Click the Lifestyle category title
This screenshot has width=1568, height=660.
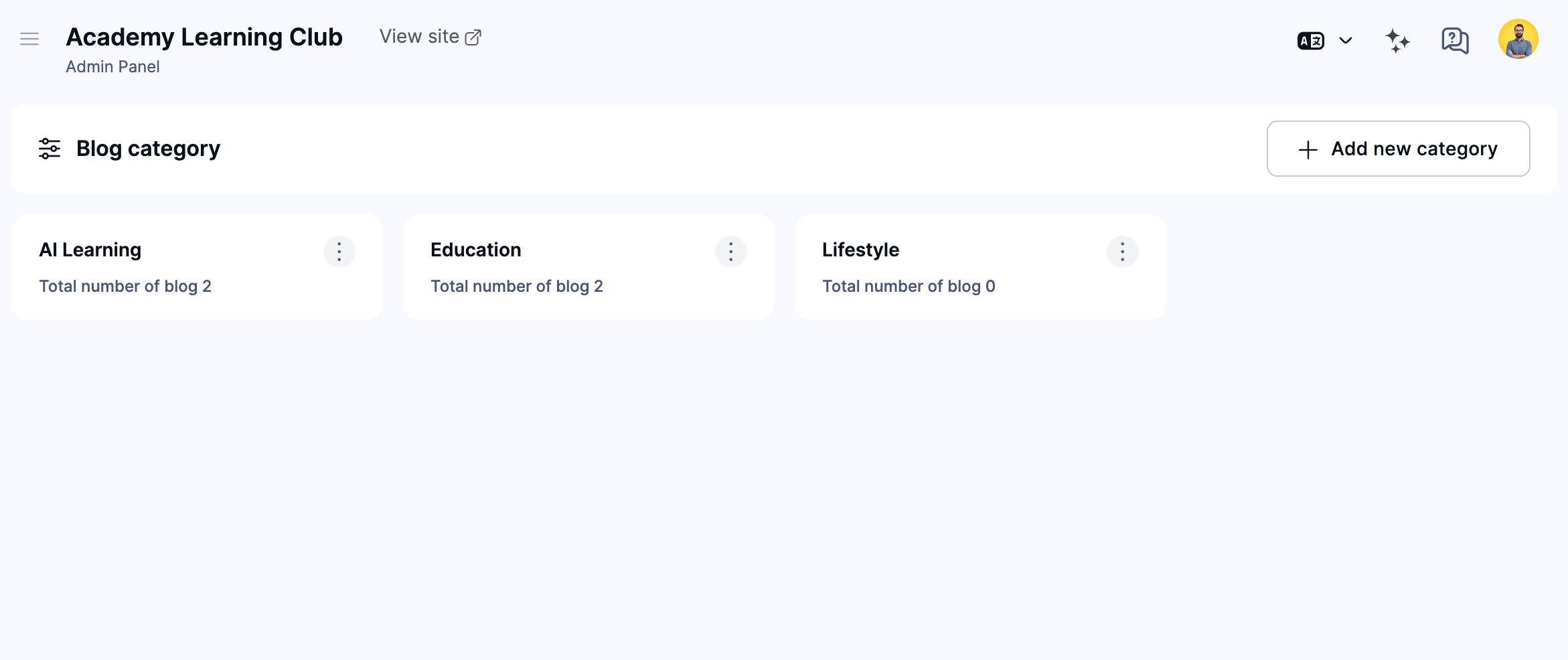coord(860,249)
